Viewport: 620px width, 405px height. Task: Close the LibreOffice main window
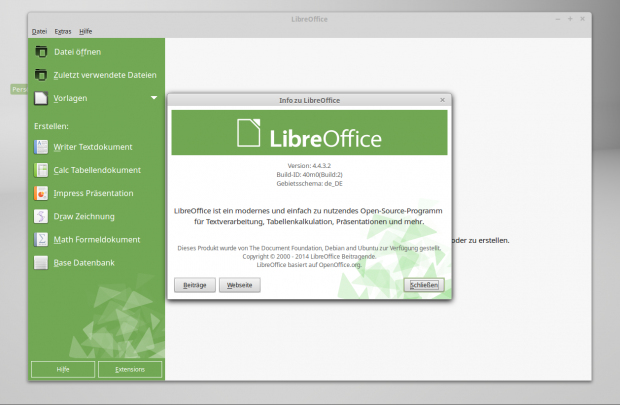click(582, 19)
